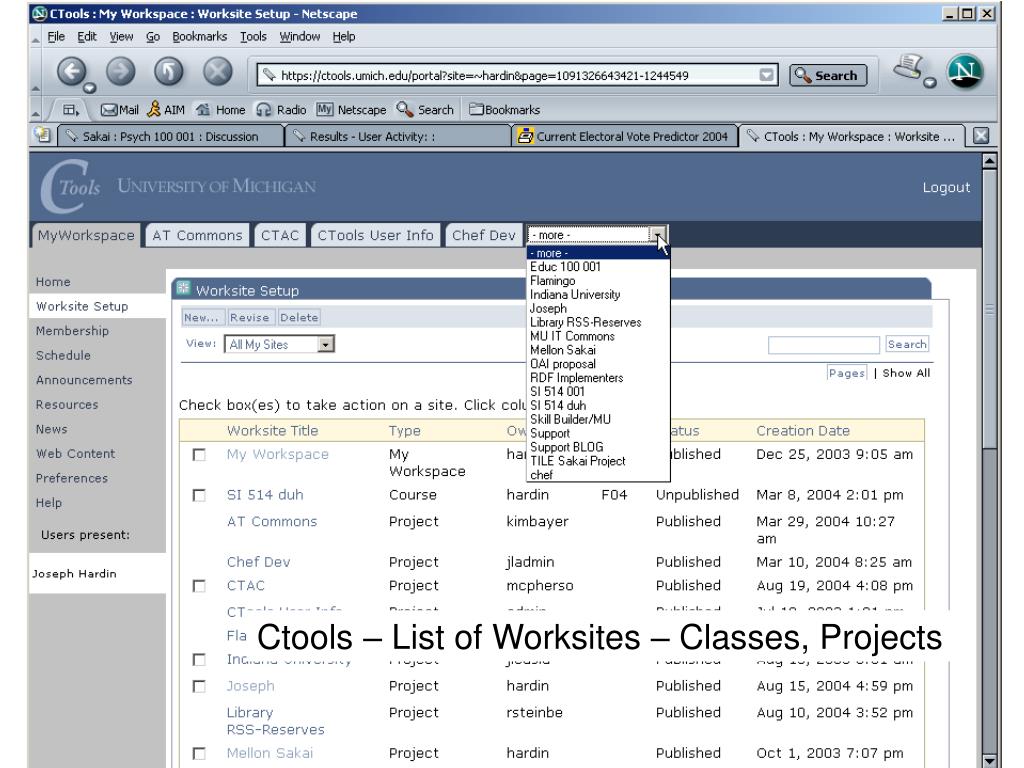Viewport: 1024px width, 768px height.
Task: Click the Stop loading button
Action: point(217,71)
